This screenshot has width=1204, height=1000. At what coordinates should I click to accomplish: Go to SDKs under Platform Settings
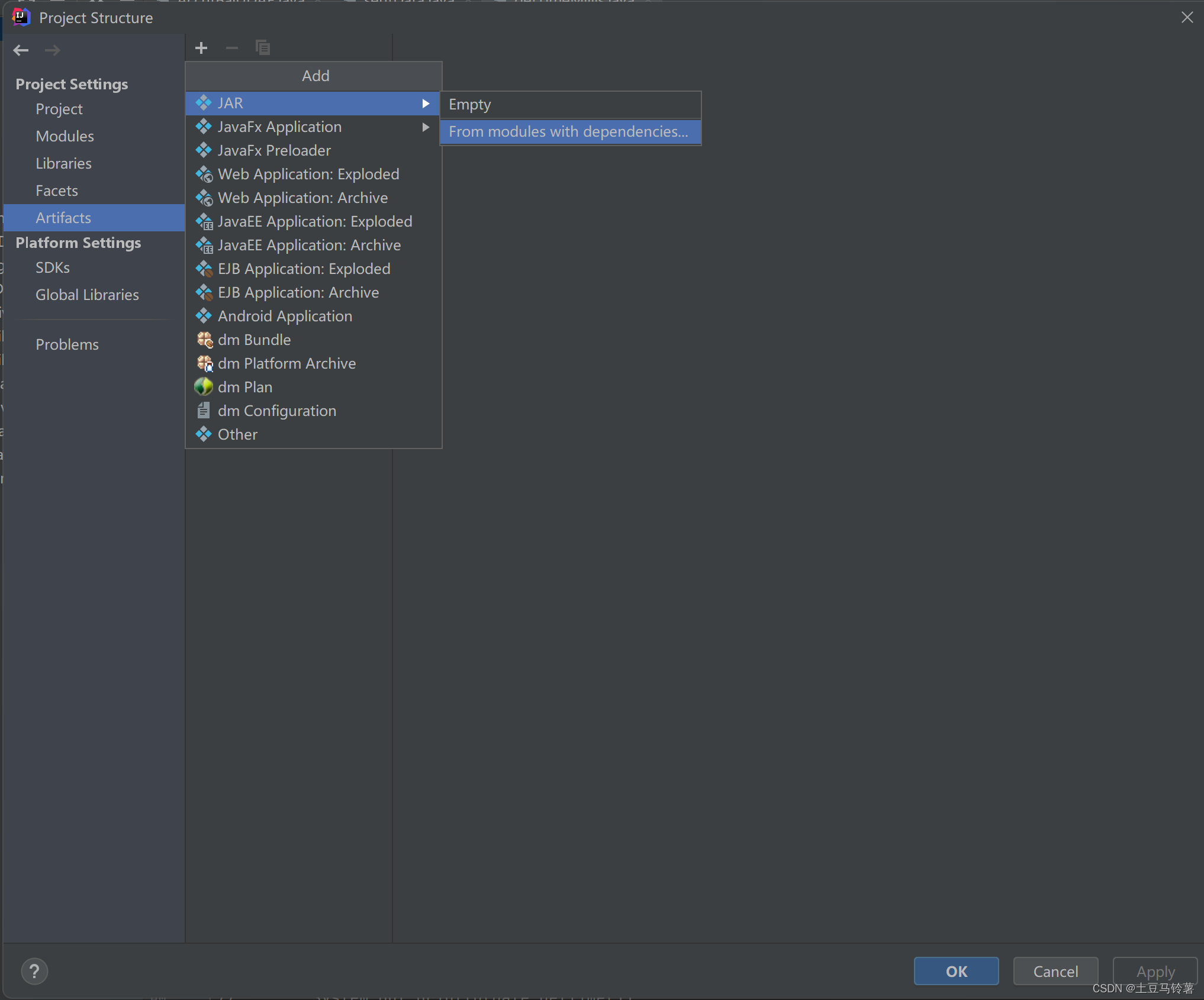point(53,267)
